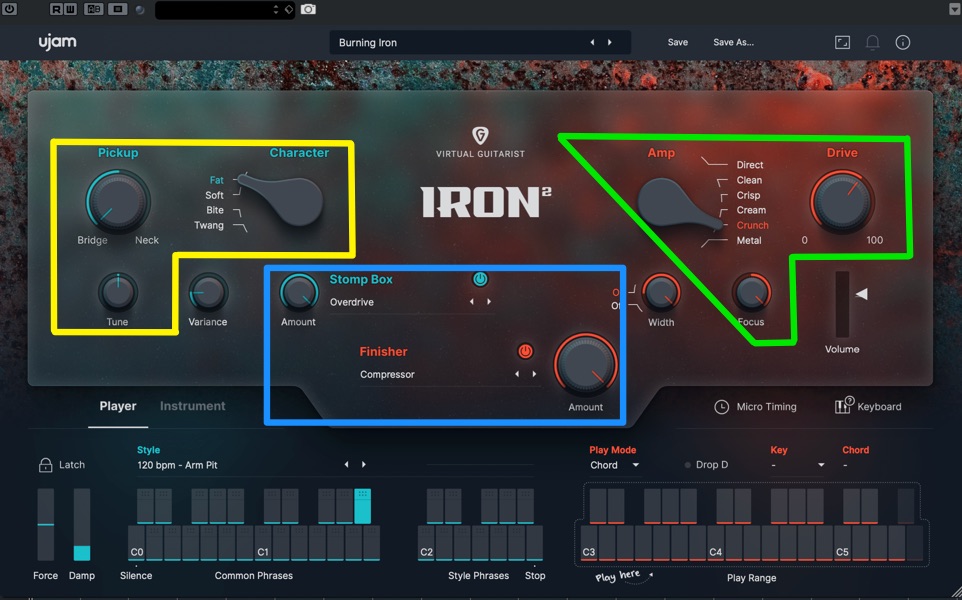Click the Pickup Bridge/Neck knob
The image size is (962, 600).
click(118, 202)
